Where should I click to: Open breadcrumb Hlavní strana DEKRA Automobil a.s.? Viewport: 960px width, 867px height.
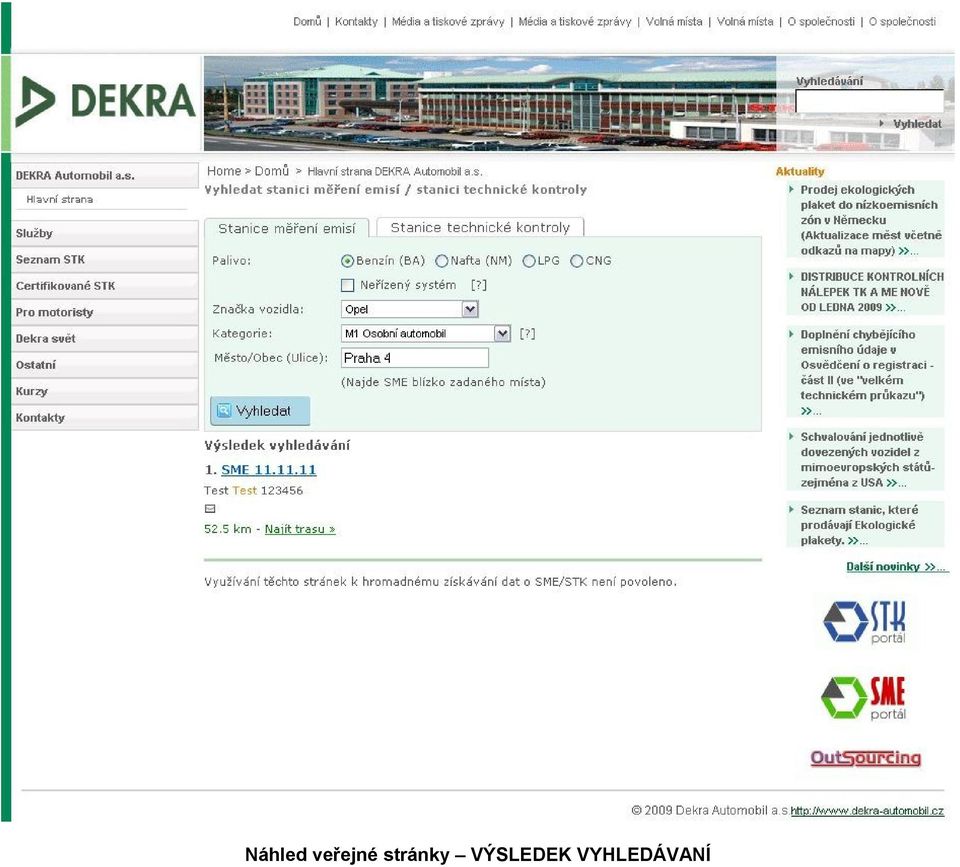(395, 171)
